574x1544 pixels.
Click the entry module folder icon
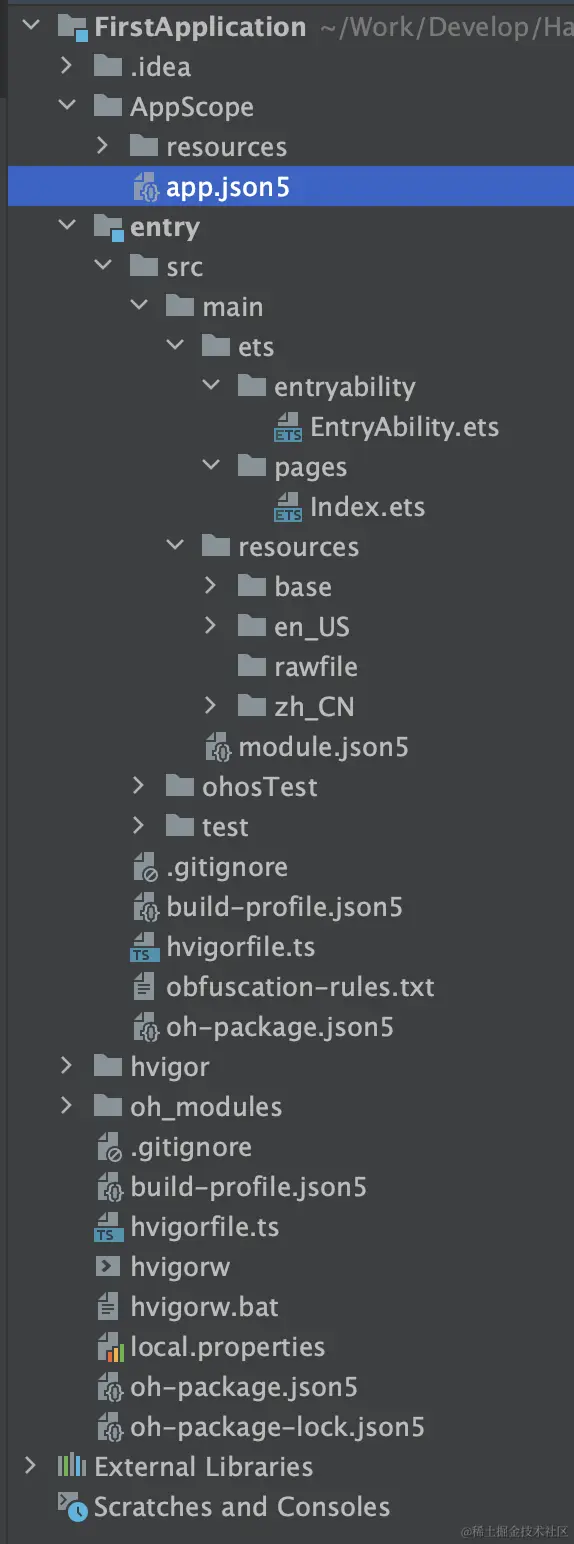pyautogui.click(x=108, y=228)
